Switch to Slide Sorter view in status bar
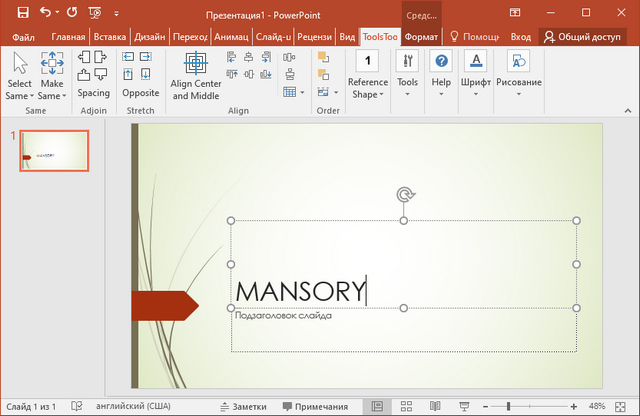The width and height of the screenshot is (640, 416). 407,406
